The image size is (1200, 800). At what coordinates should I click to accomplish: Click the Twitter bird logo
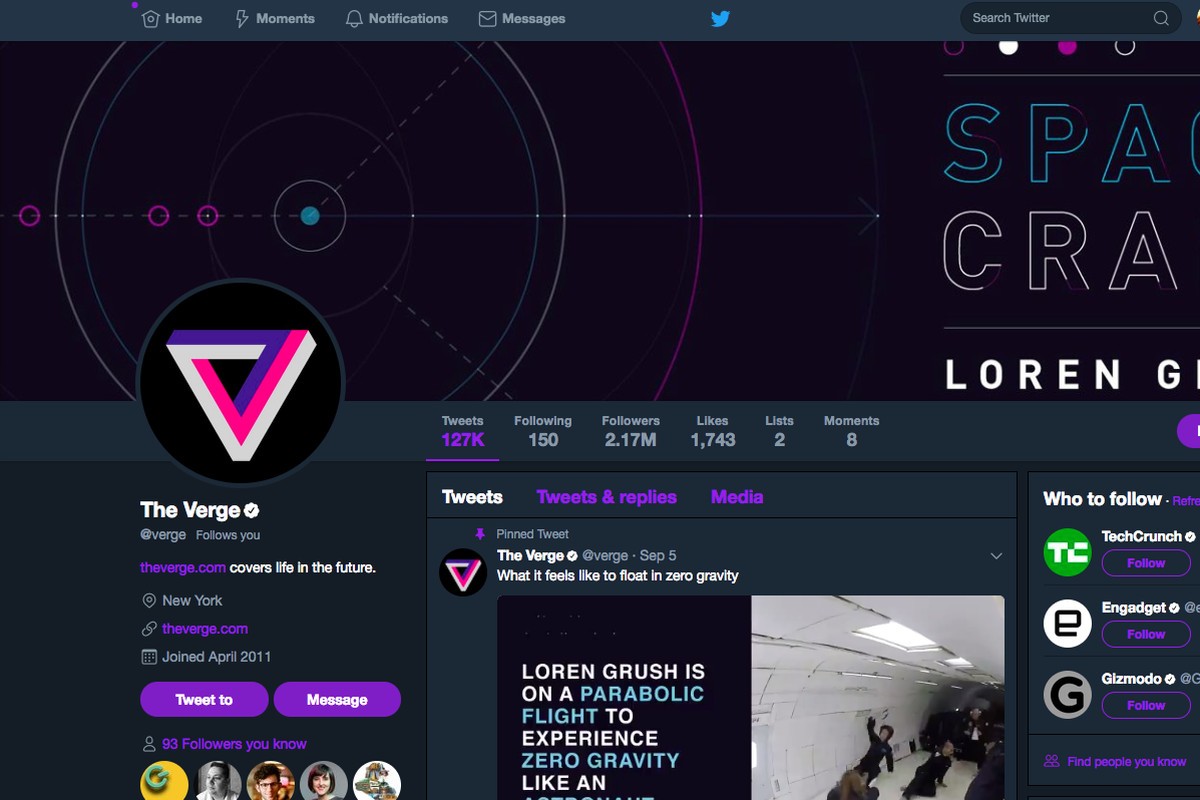tap(720, 18)
